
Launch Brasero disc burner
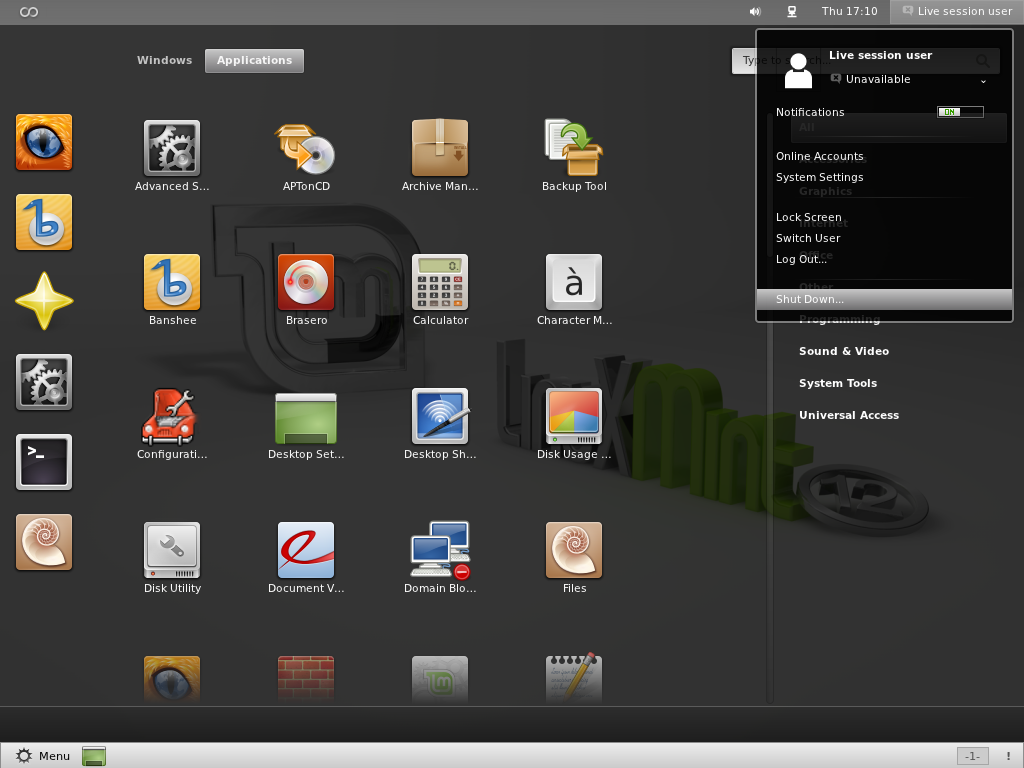click(x=306, y=282)
